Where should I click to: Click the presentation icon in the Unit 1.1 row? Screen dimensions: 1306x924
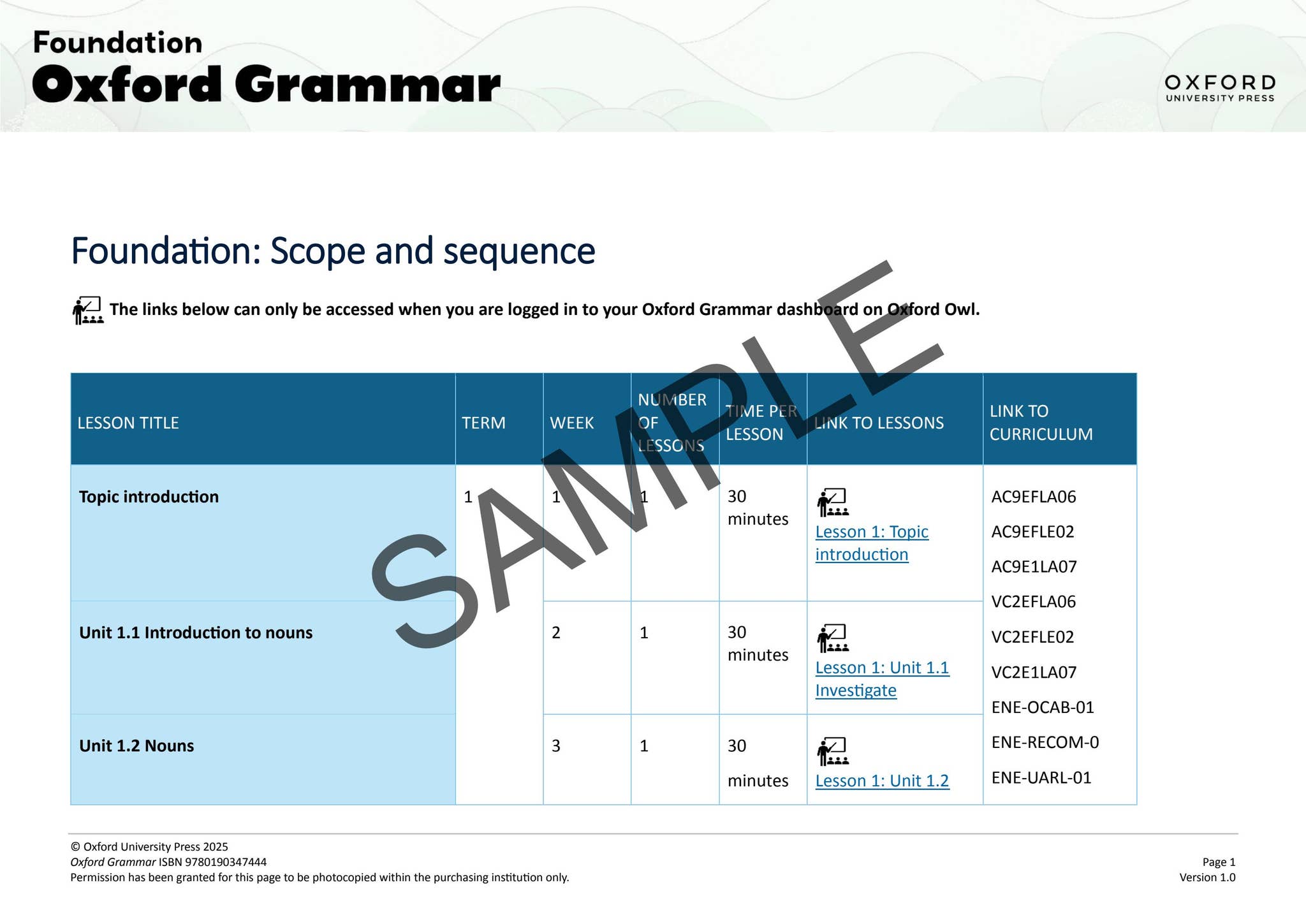point(832,638)
